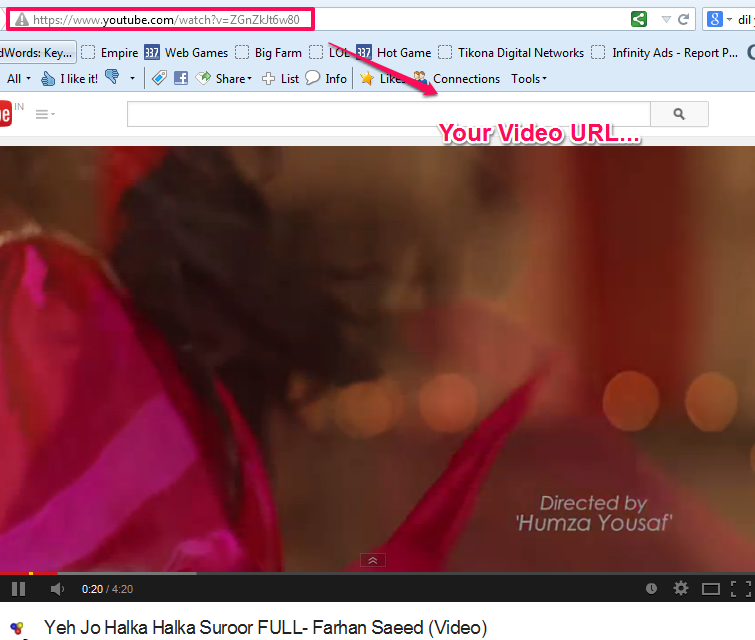
Task: Toggle theater mode in the player
Action: (x=711, y=588)
